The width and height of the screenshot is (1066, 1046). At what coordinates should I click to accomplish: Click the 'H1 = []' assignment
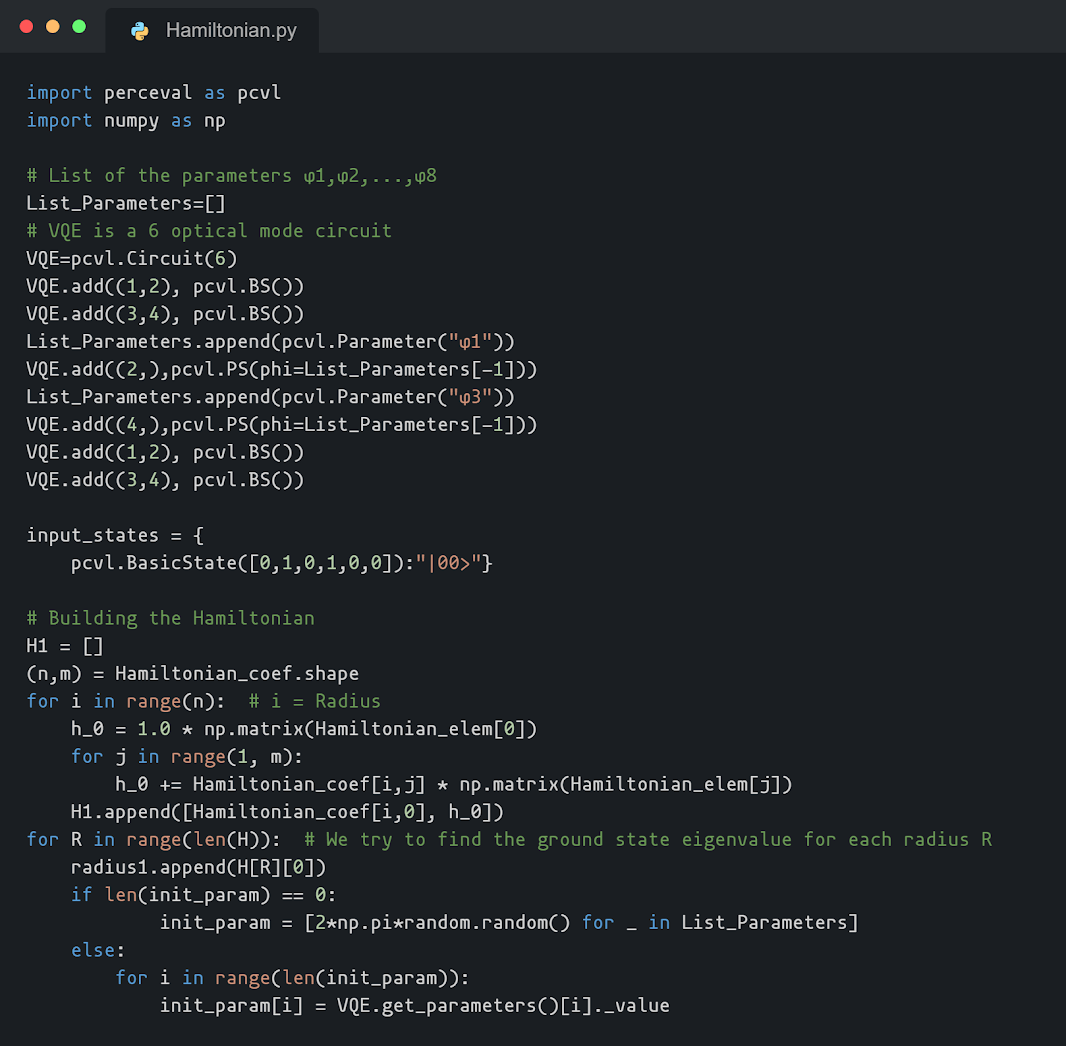pyautogui.click(x=65, y=646)
